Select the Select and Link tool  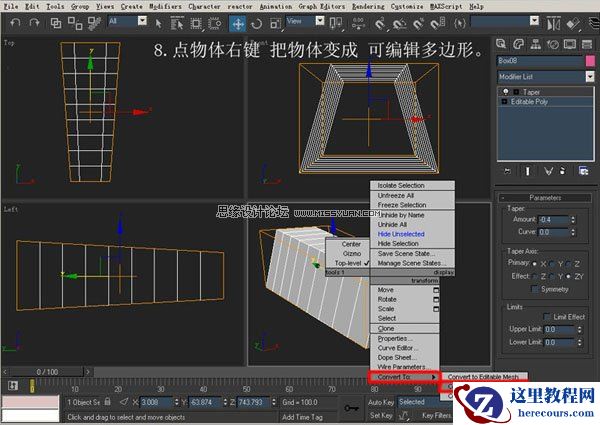(56, 23)
